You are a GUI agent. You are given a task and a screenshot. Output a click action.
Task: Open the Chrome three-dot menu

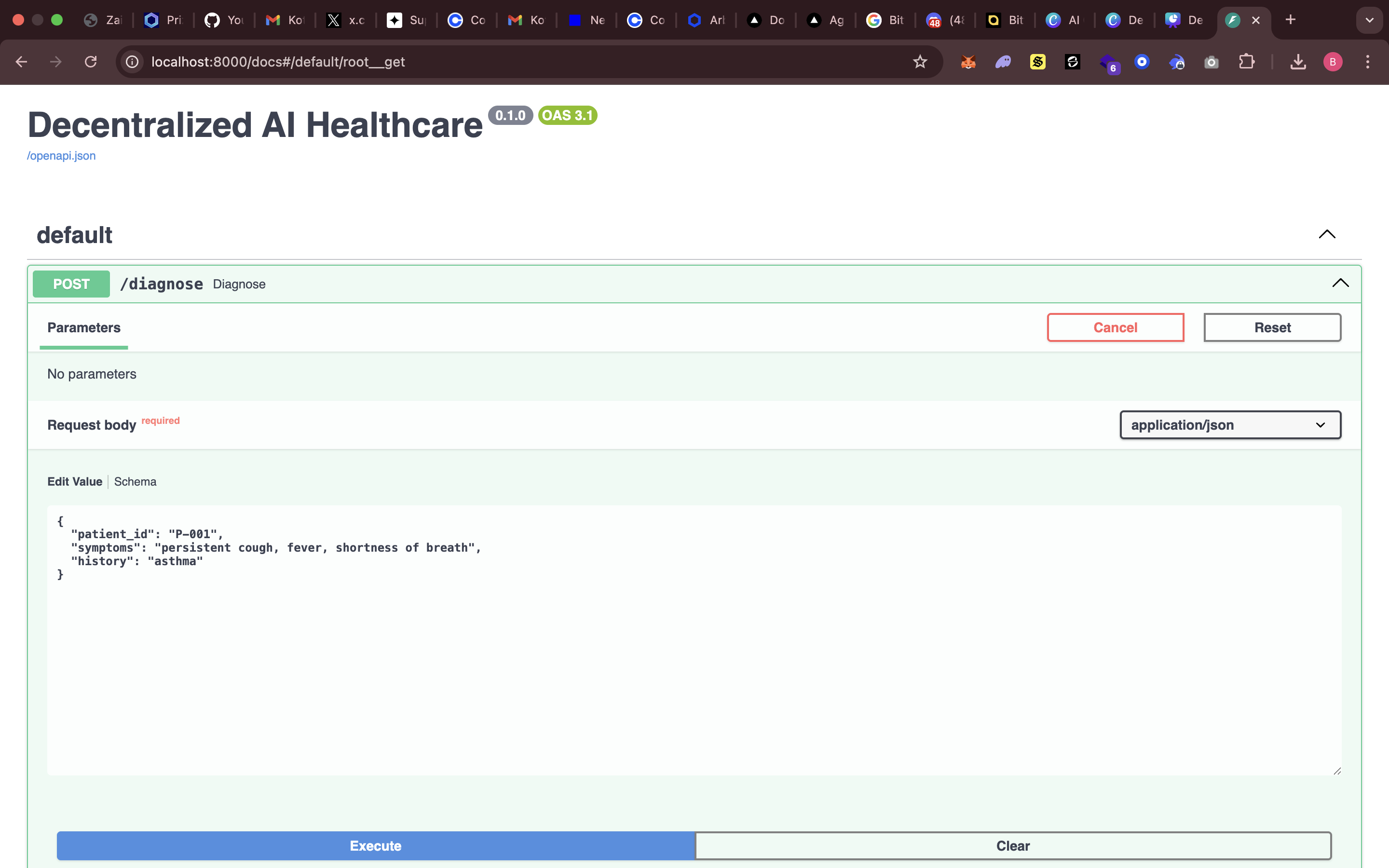[x=1367, y=62]
